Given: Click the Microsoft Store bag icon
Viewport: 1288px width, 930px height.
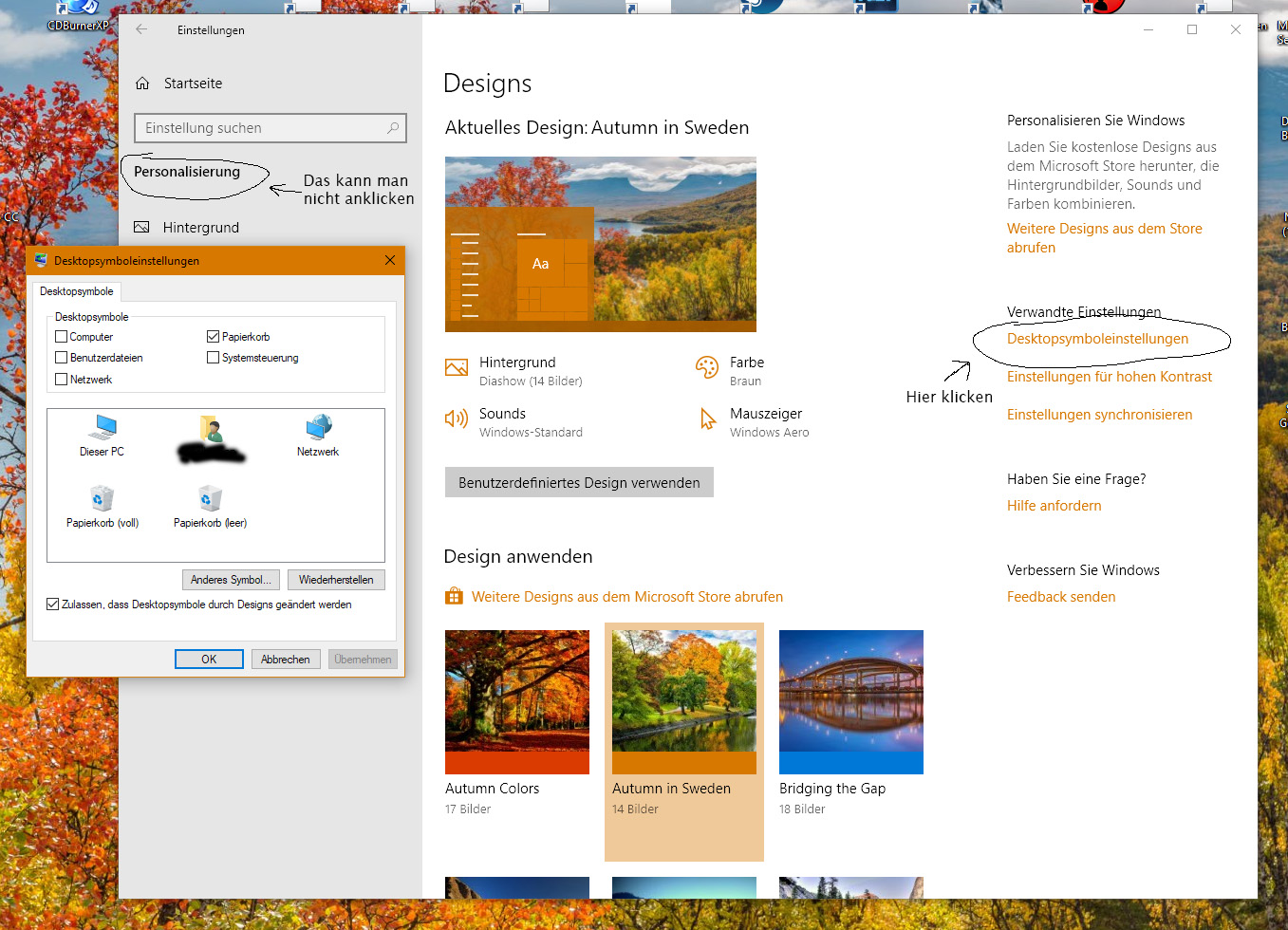Looking at the screenshot, I should coord(454,597).
